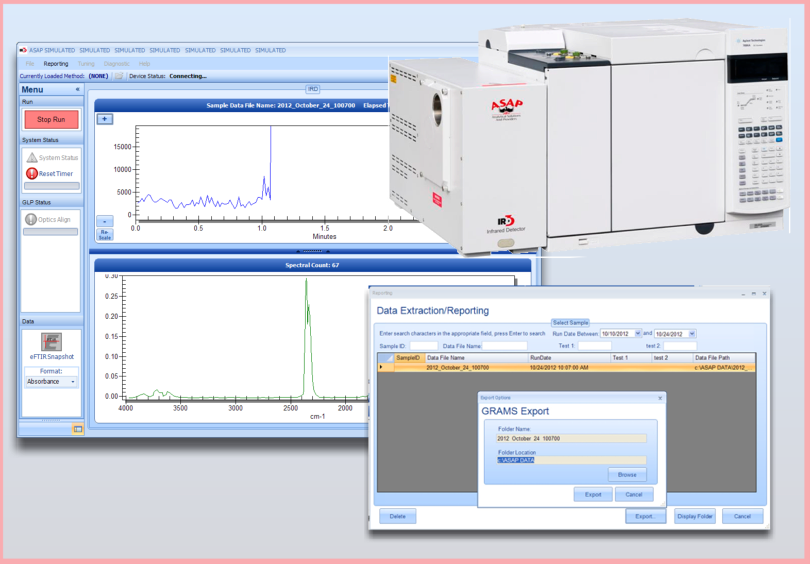Open the Diagnostic menu

(x=117, y=64)
